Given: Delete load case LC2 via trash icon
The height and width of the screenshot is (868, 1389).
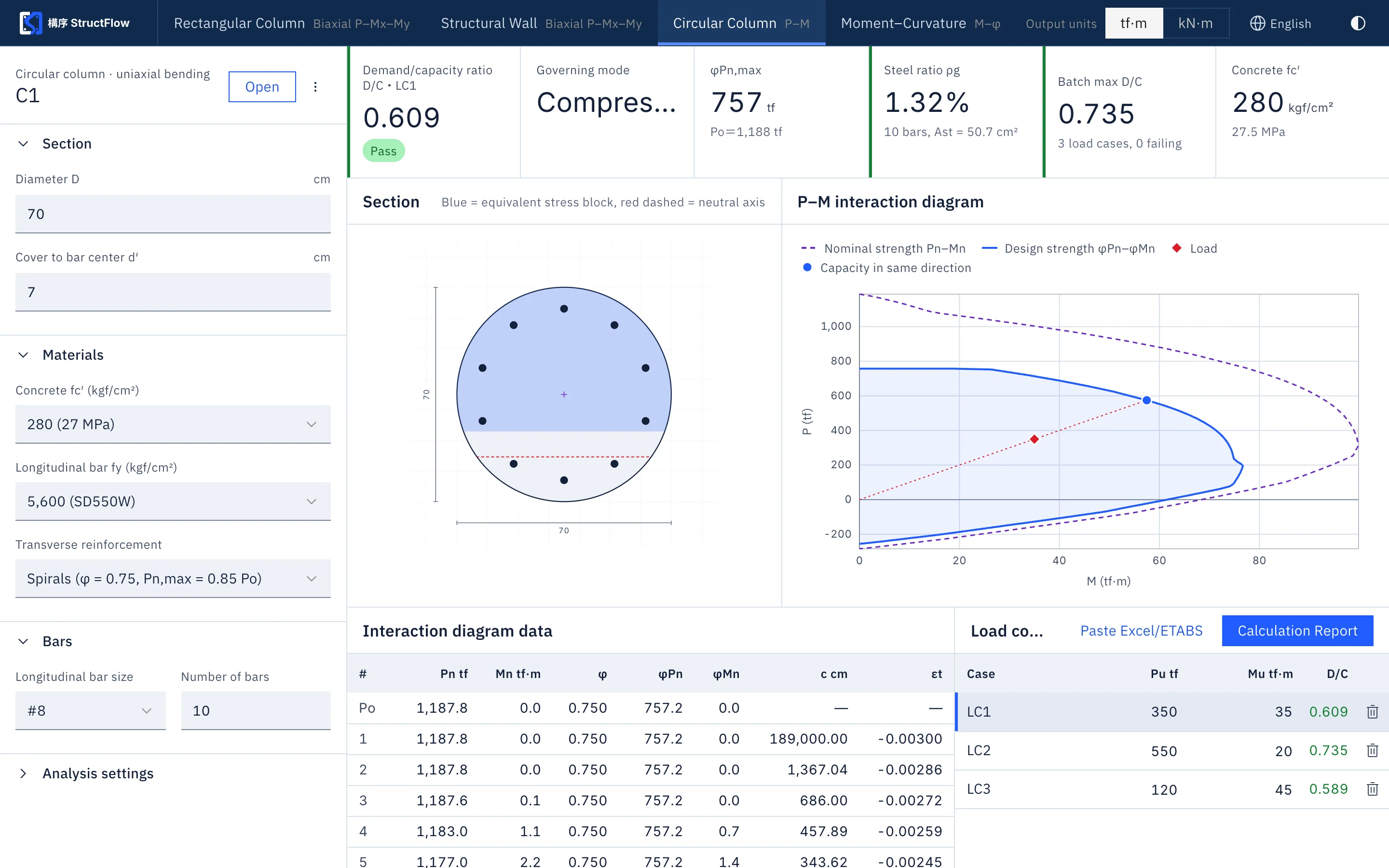Looking at the screenshot, I should (1372, 750).
